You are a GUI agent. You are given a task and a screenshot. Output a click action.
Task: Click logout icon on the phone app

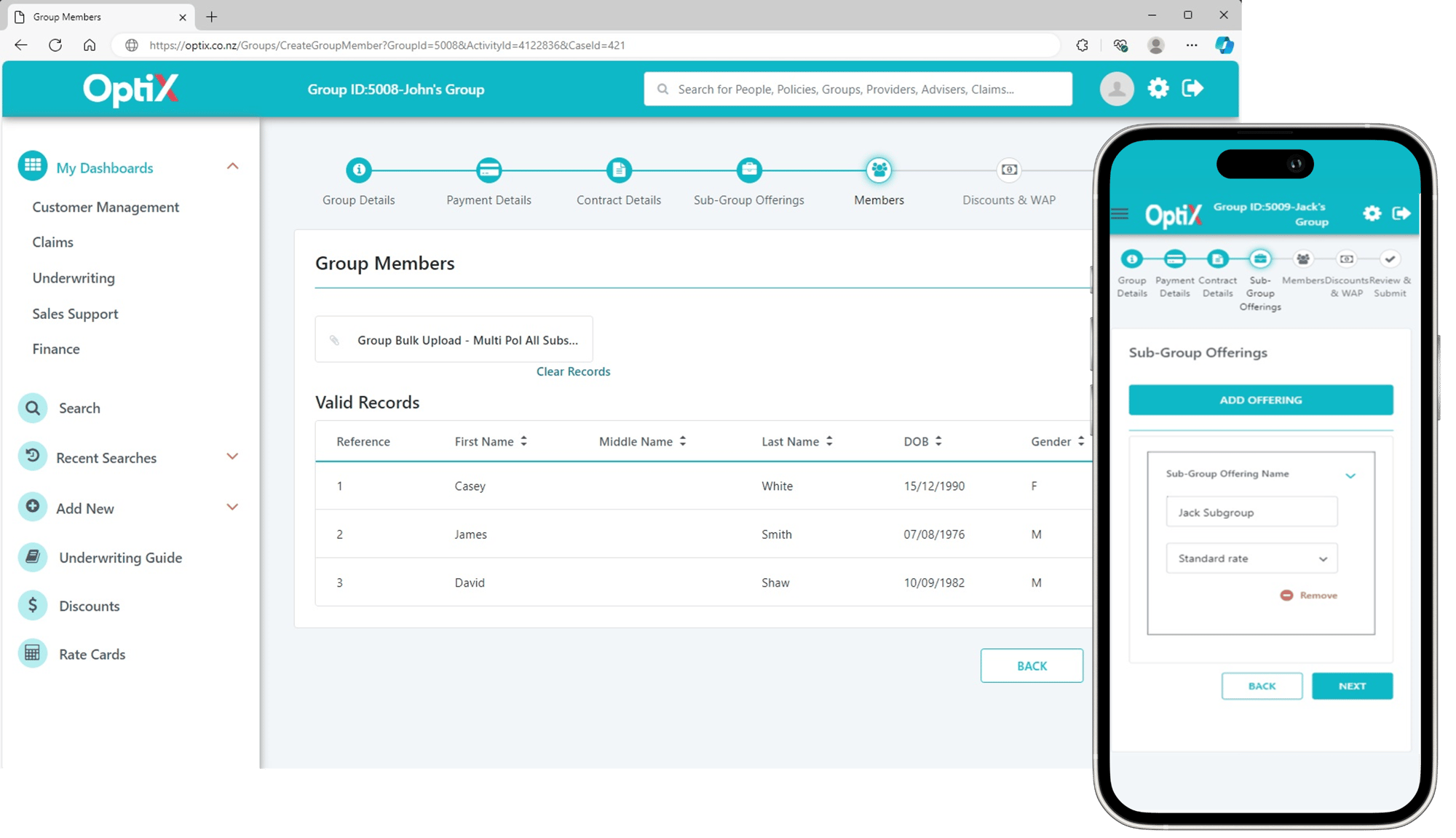pyautogui.click(x=1401, y=213)
